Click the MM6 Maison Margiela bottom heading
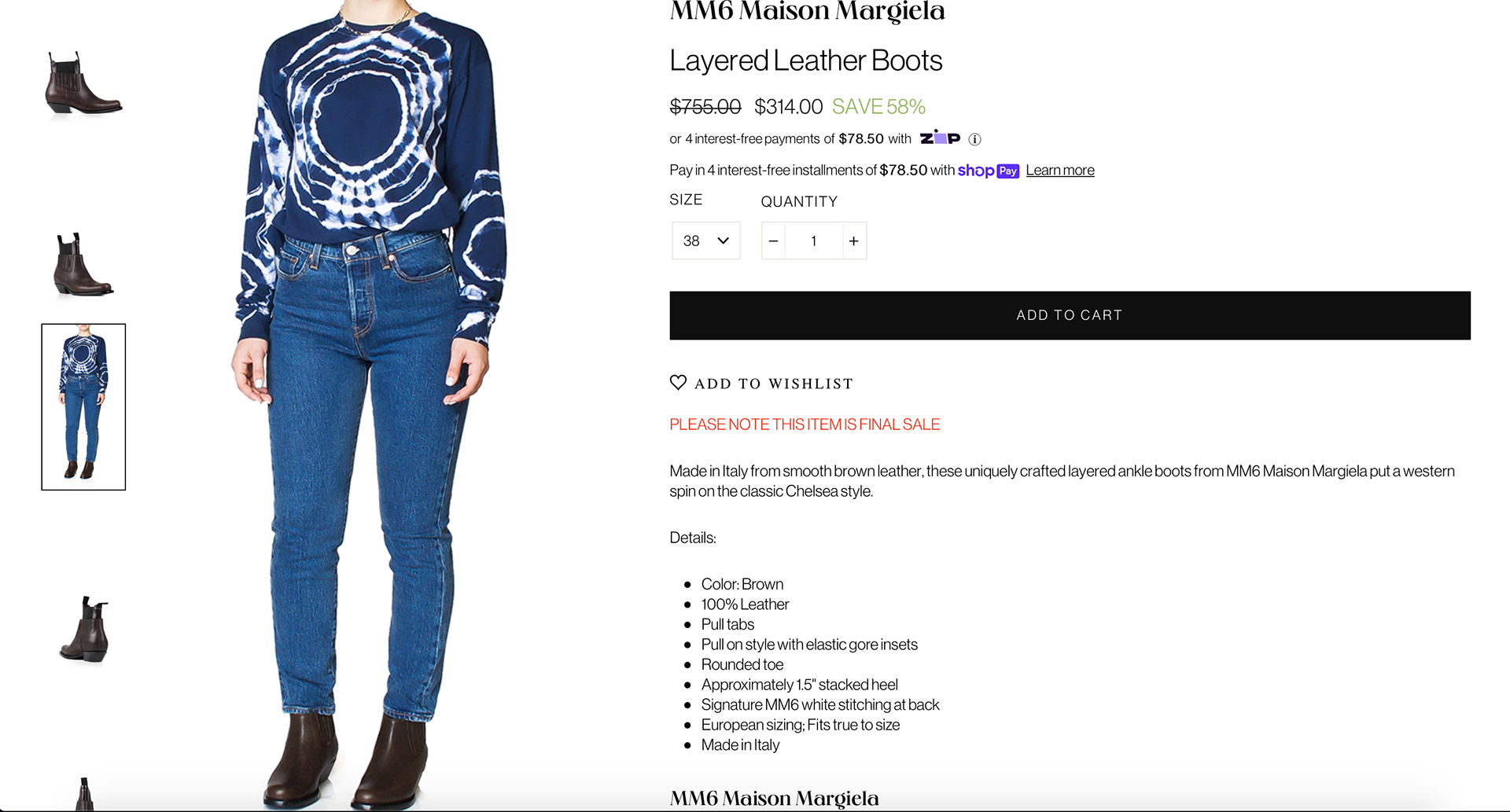This screenshot has height=812, width=1510. coord(774,799)
